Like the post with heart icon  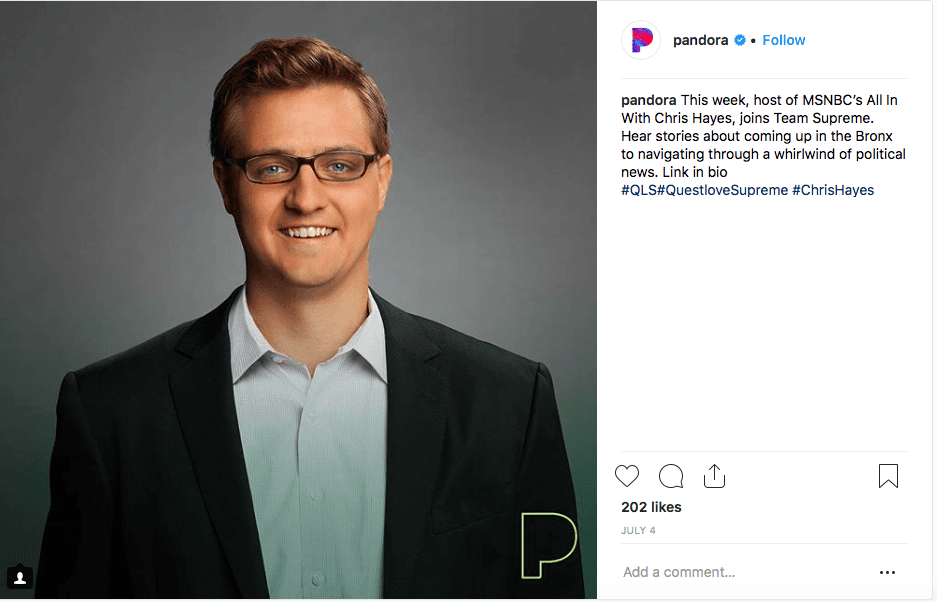click(627, 476)
